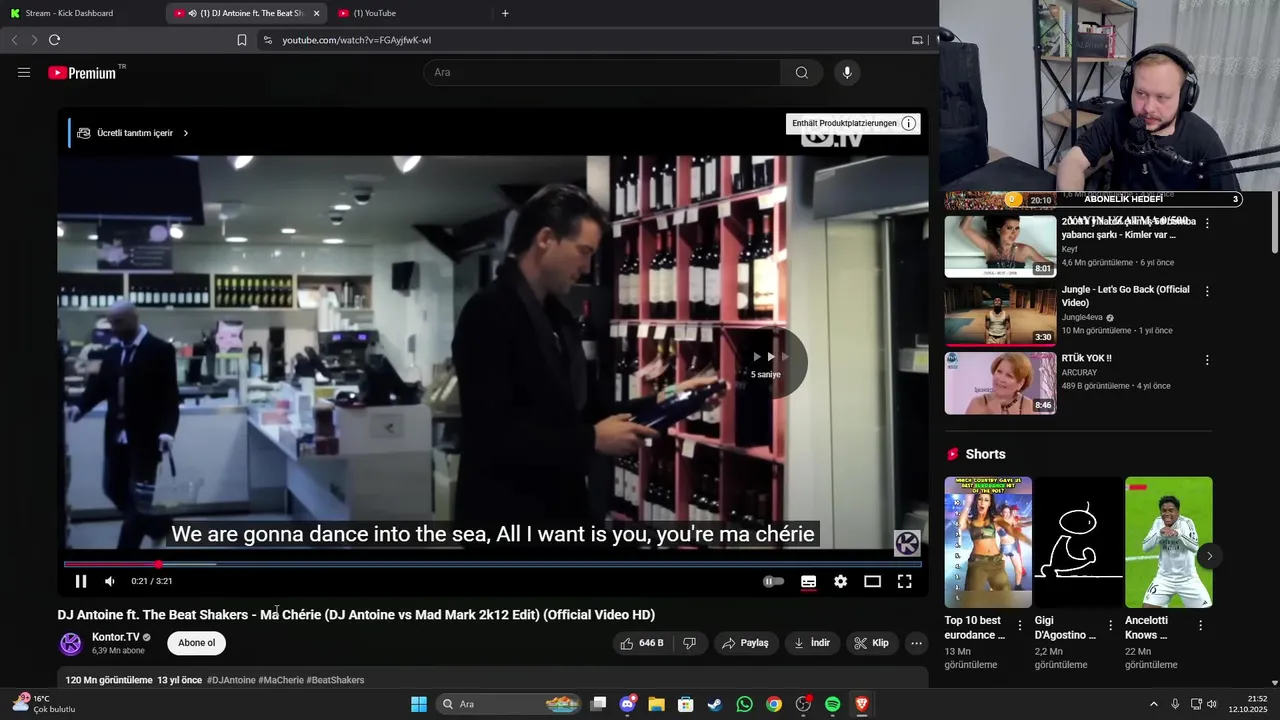Click the #DJAntoine hashtag link

[x=231, y=680]
